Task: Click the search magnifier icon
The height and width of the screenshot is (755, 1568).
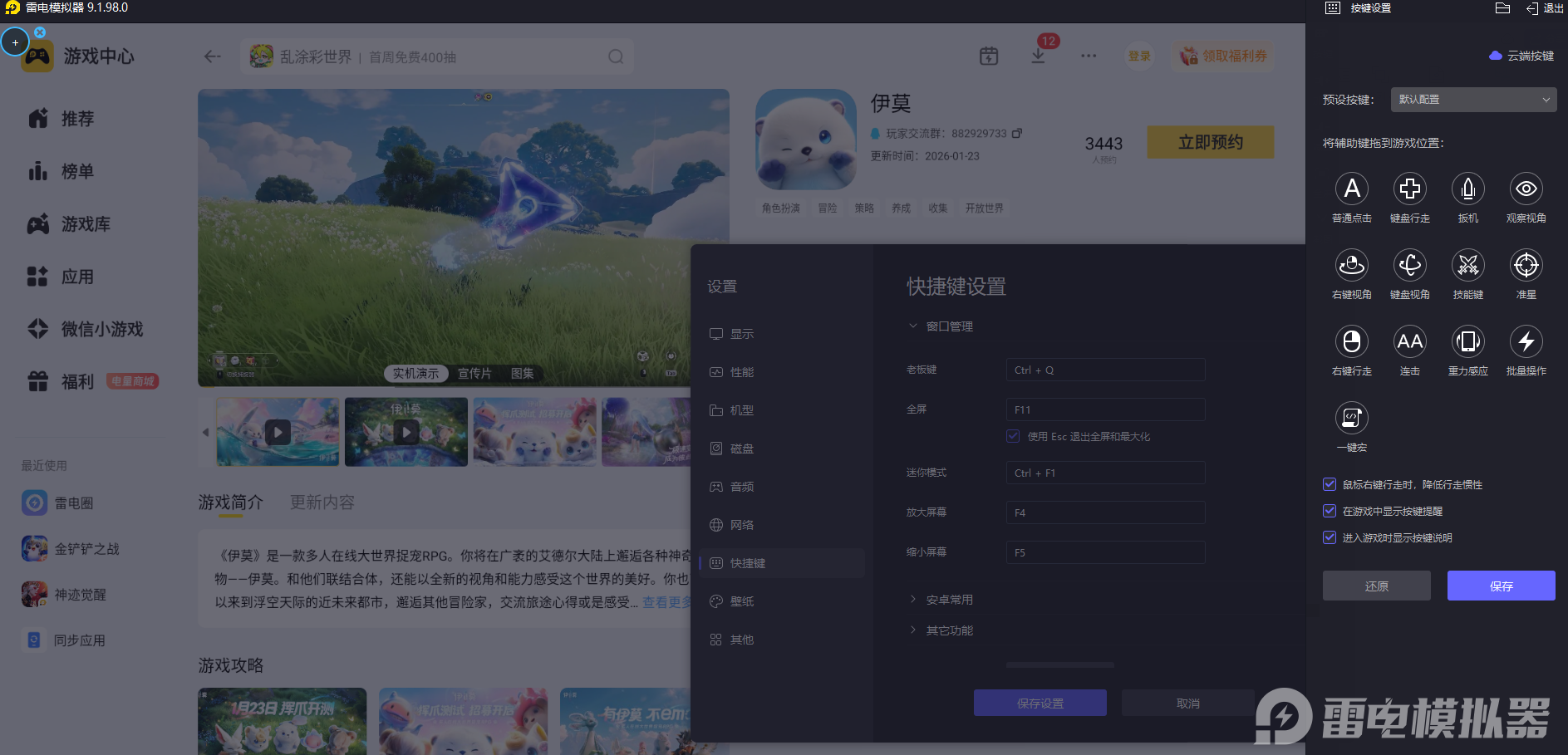Action: tap(616, 56)
